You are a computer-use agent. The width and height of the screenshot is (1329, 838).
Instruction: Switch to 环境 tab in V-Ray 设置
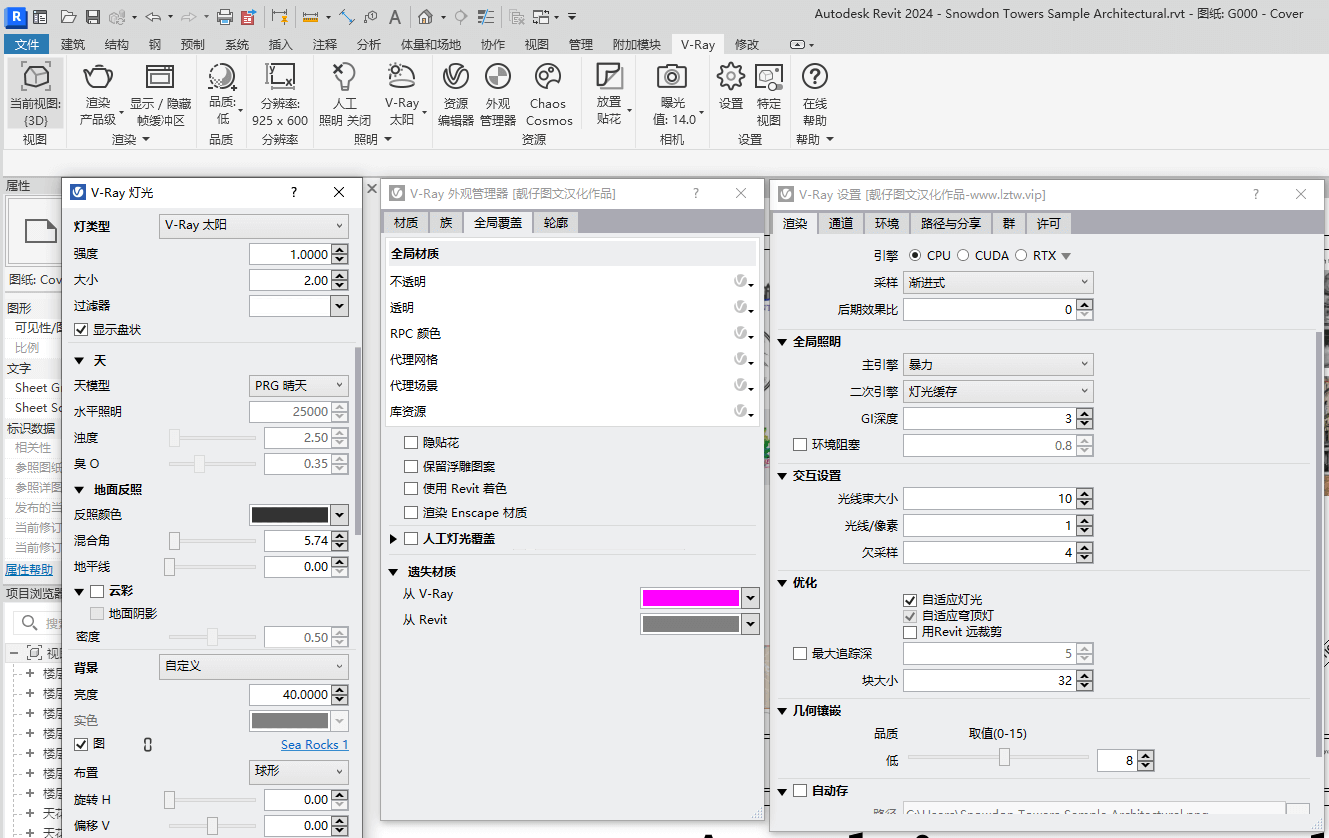[887, 223]
